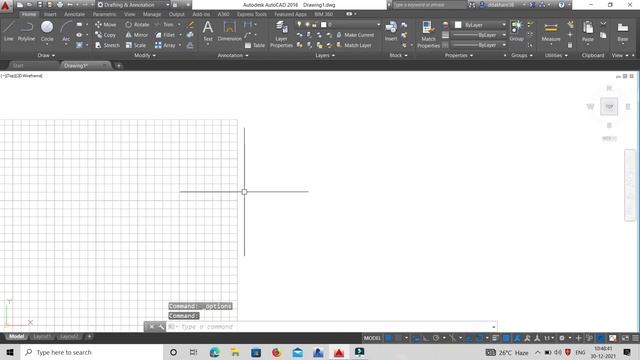Open the lineweight ByLayer dropdown
Screen dimensions: 640x360
tap(480, 35)
